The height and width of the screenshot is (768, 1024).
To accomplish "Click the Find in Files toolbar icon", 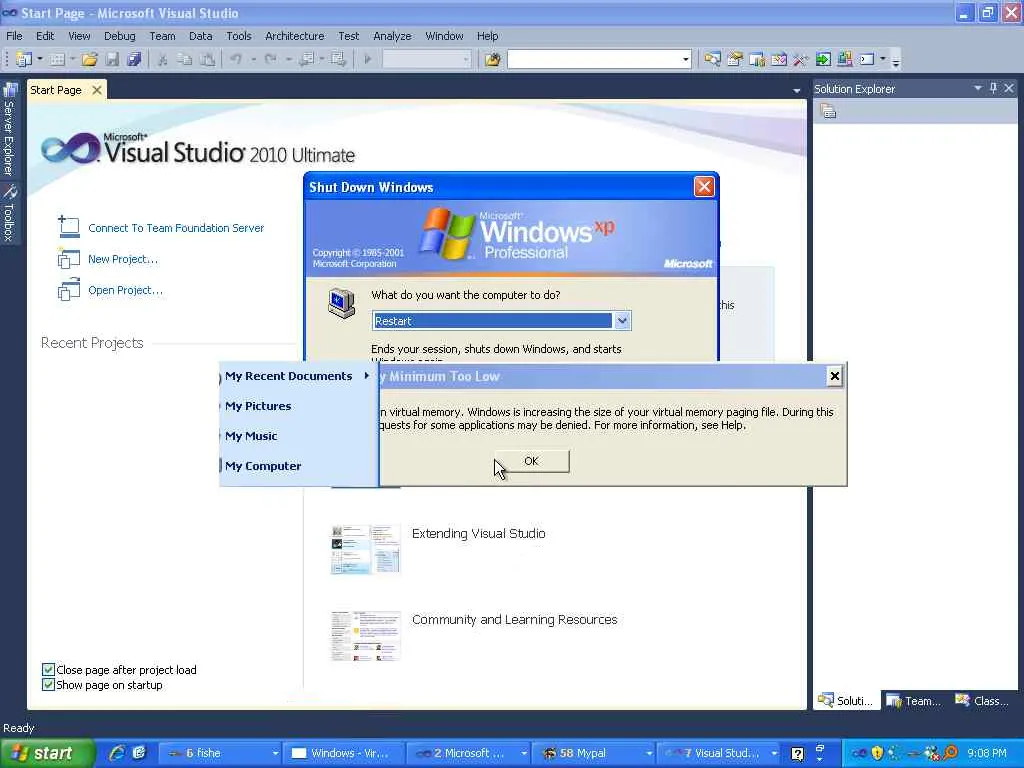I will click(x=492, y=59).
